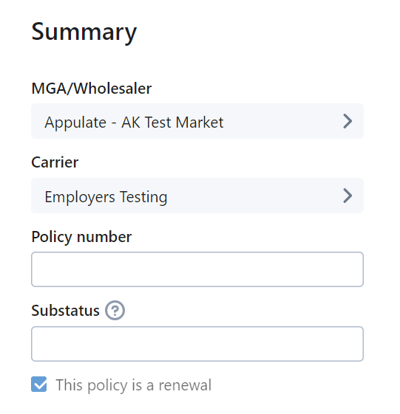The height and width of the screenshot is (414, 400).
Task: Uncheck 'This policy is a renewal' checkbox
Action: (x=39, y=384)
